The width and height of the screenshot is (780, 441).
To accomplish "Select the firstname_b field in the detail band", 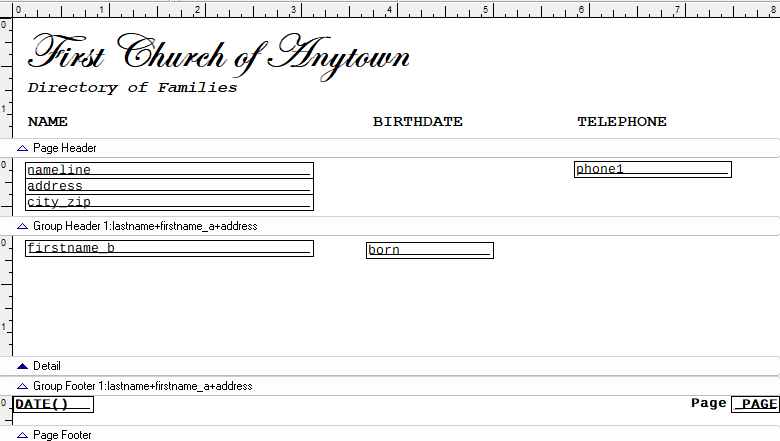I will (169, 248).
